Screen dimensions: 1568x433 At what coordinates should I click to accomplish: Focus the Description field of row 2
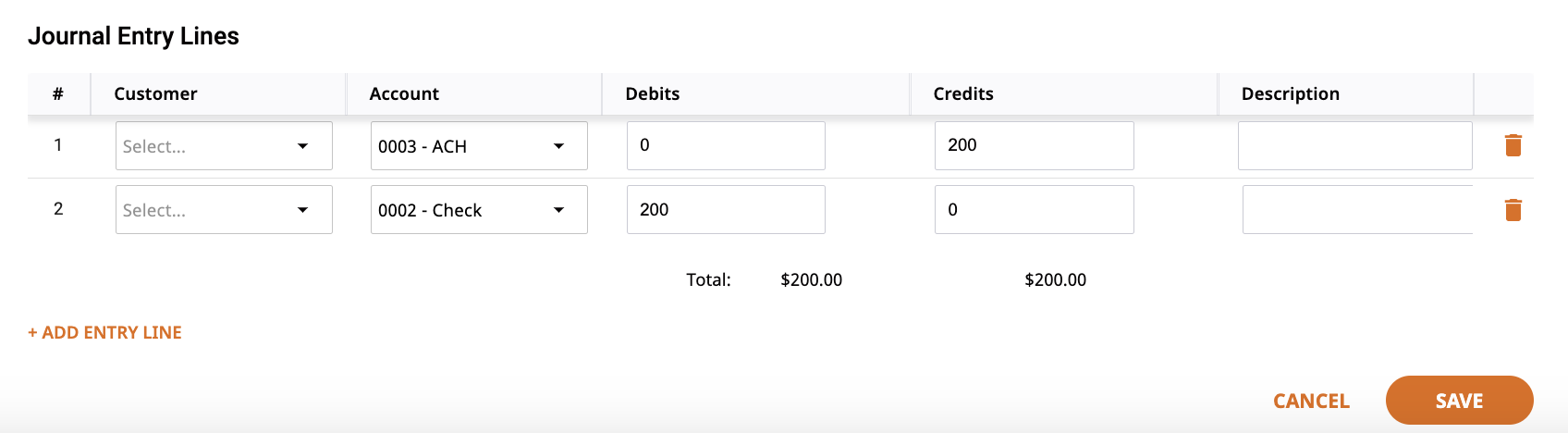(1357, 209)
